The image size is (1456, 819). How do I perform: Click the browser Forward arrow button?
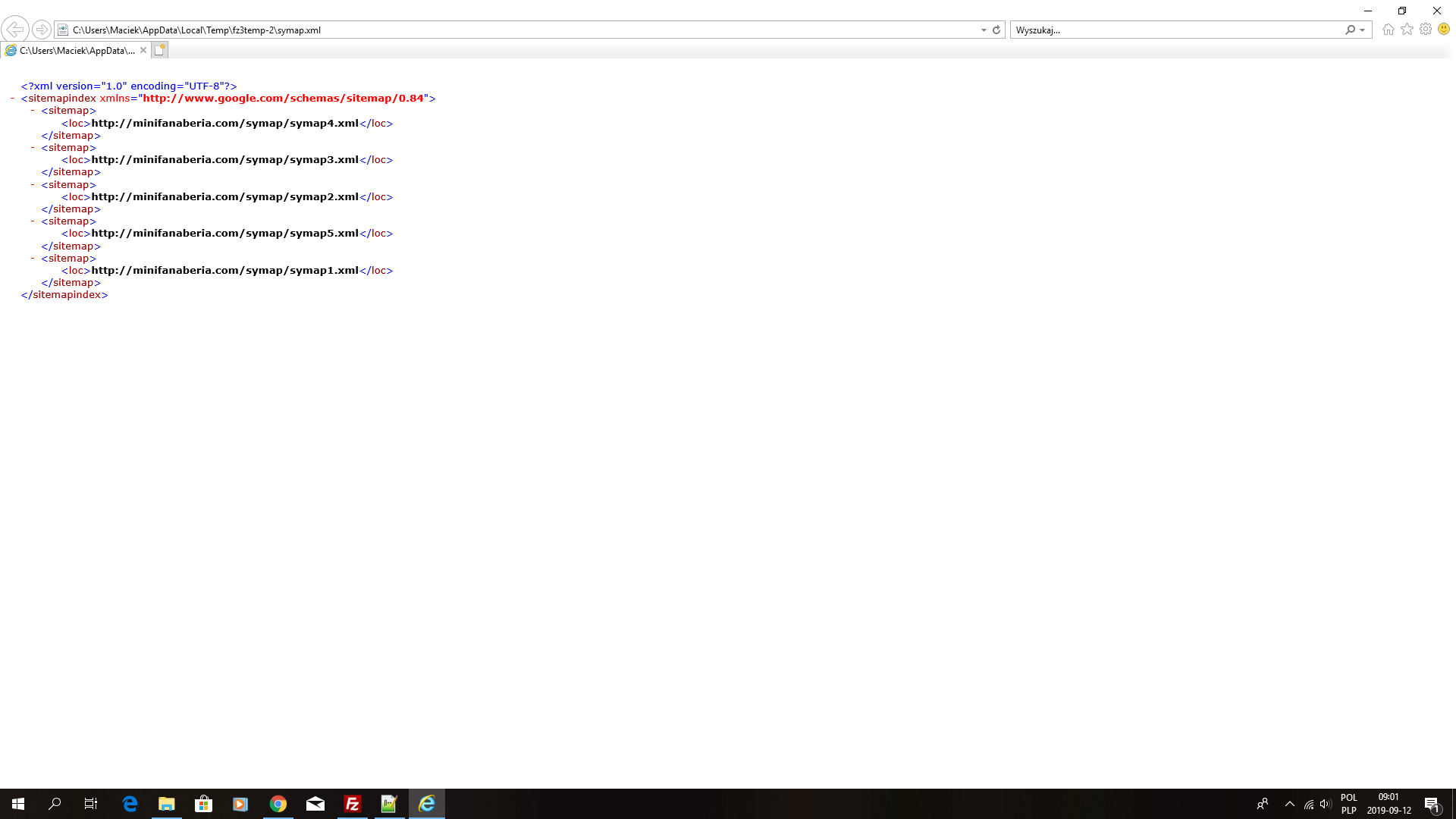[42, 30]
